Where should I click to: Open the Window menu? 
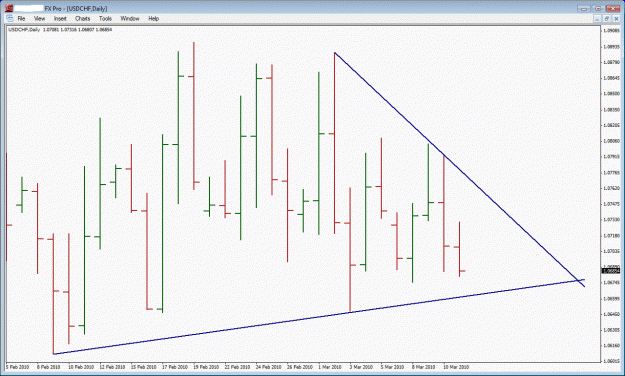[x=130, y=18]
